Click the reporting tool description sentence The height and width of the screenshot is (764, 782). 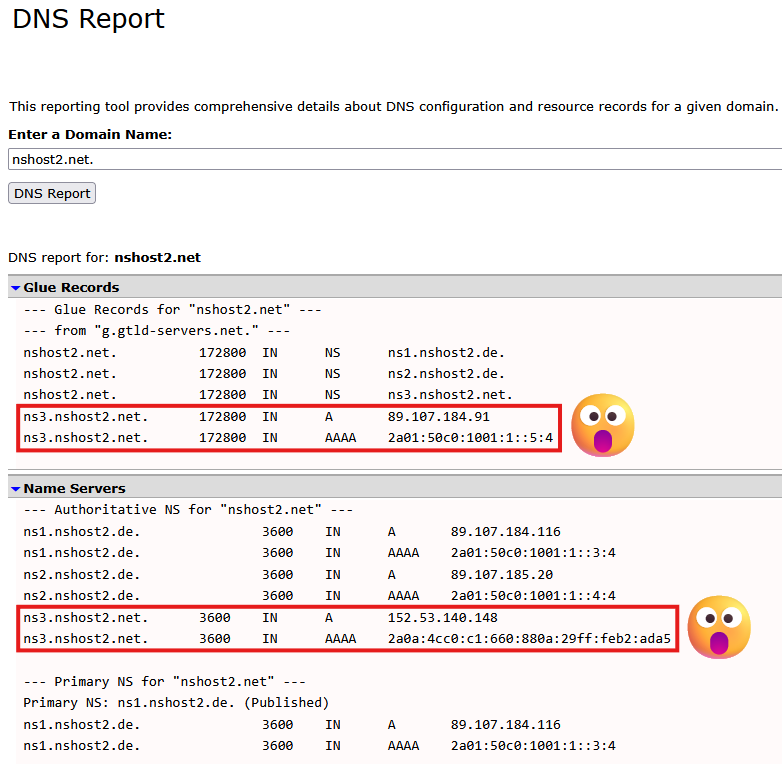[x=393, y=107]
